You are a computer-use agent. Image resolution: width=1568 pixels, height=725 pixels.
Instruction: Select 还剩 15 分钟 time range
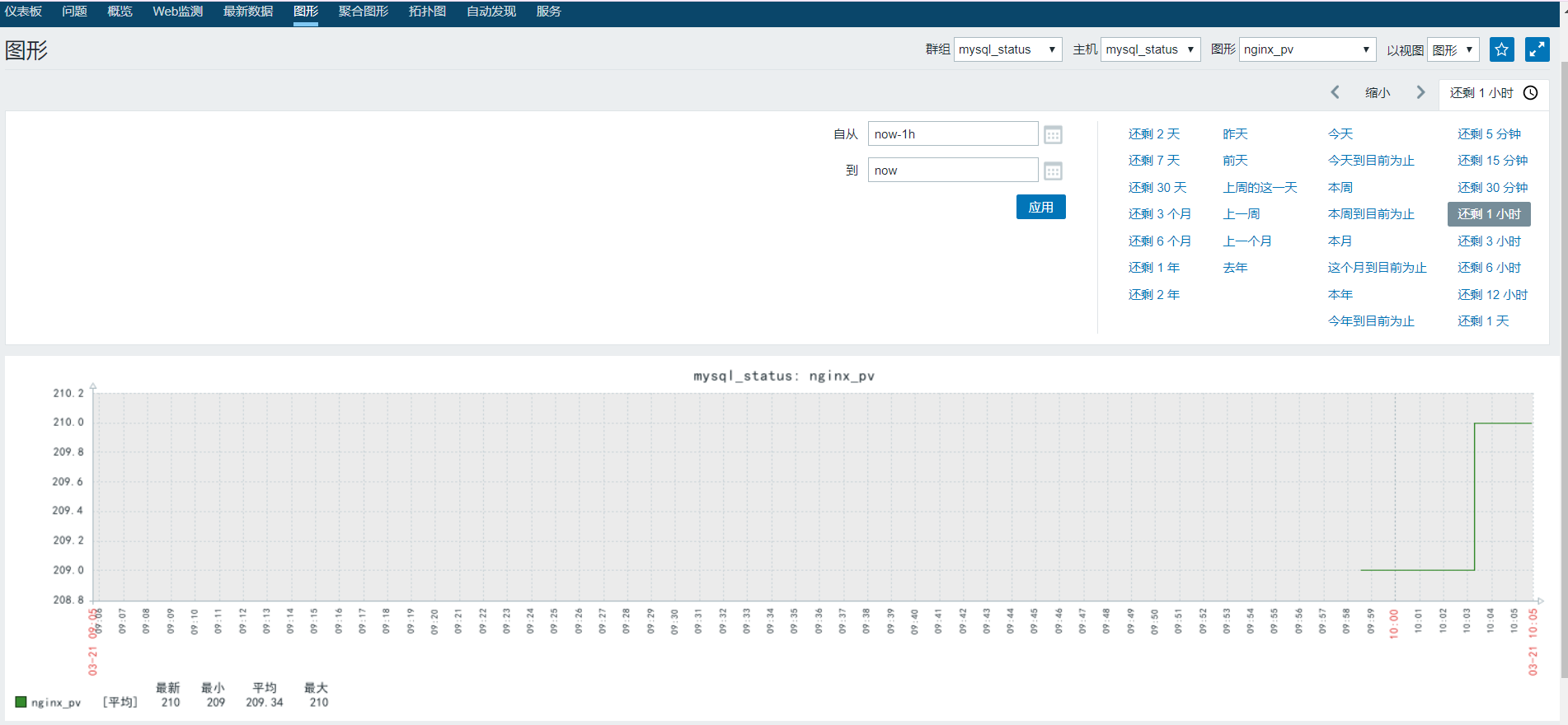pyautogui.click(x=1492, y=161)
